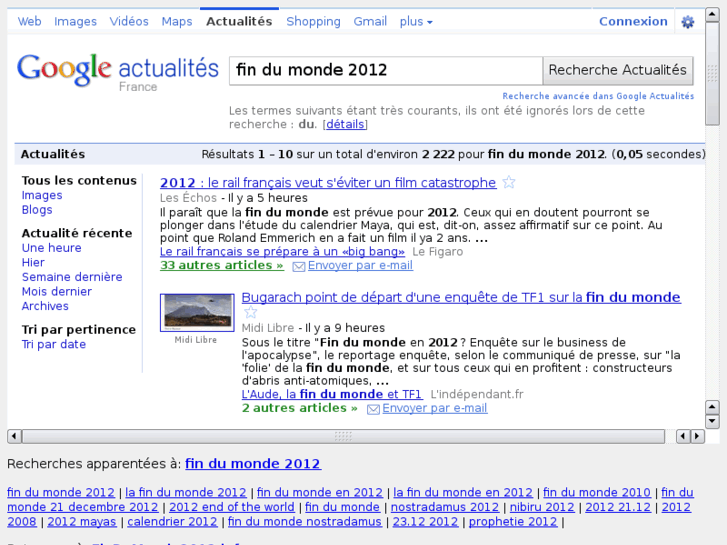Open related search 'nostradamus 2012'
This screenshot has height=545, width=727.
click(445, 507)
